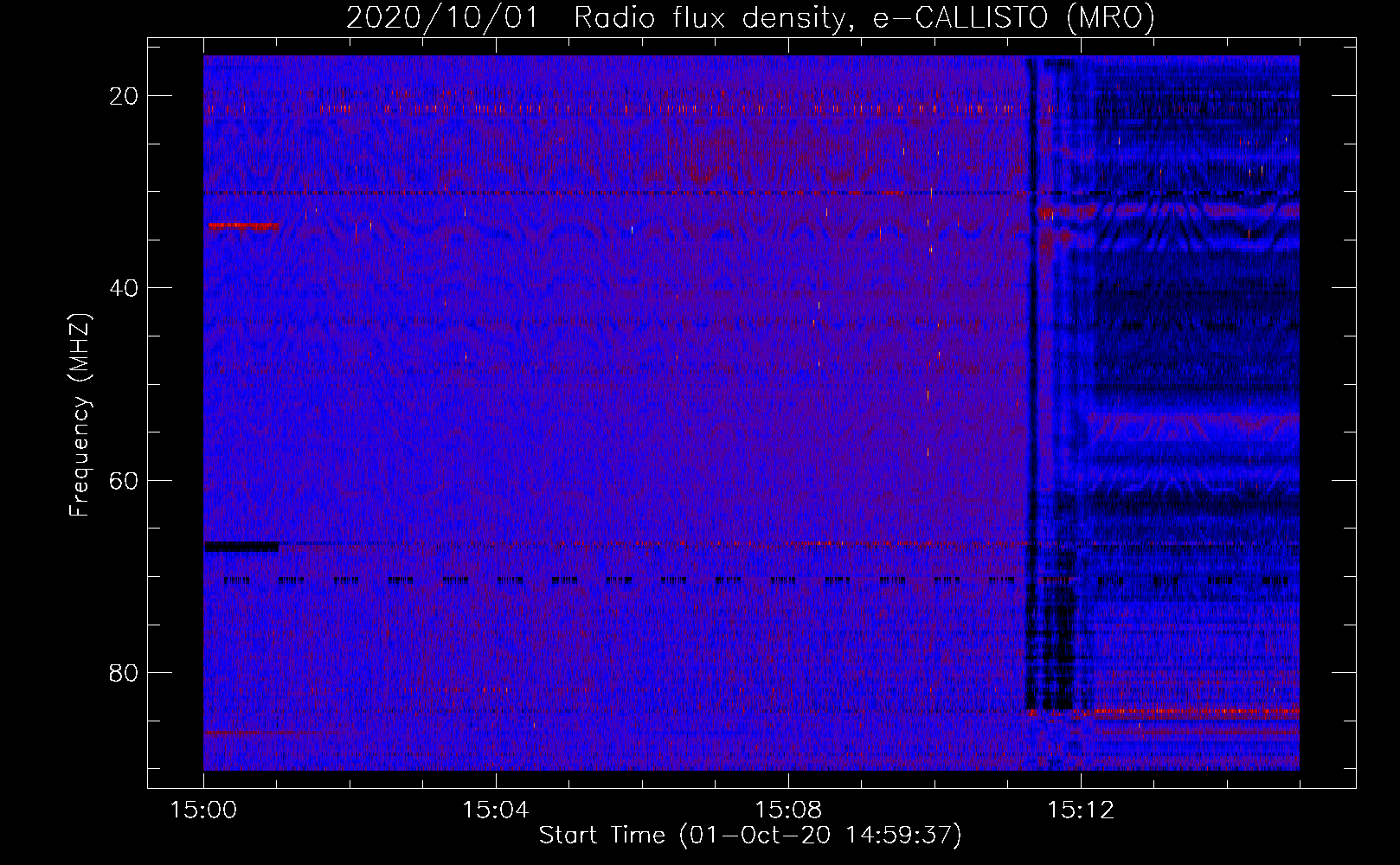The height and width of the screenshot is (865, 1400).
Task: Click the plot title 'Radio flux density, e-CALLISTO (MRO)'
Action: pyautogui.click(x=864, y=17)
